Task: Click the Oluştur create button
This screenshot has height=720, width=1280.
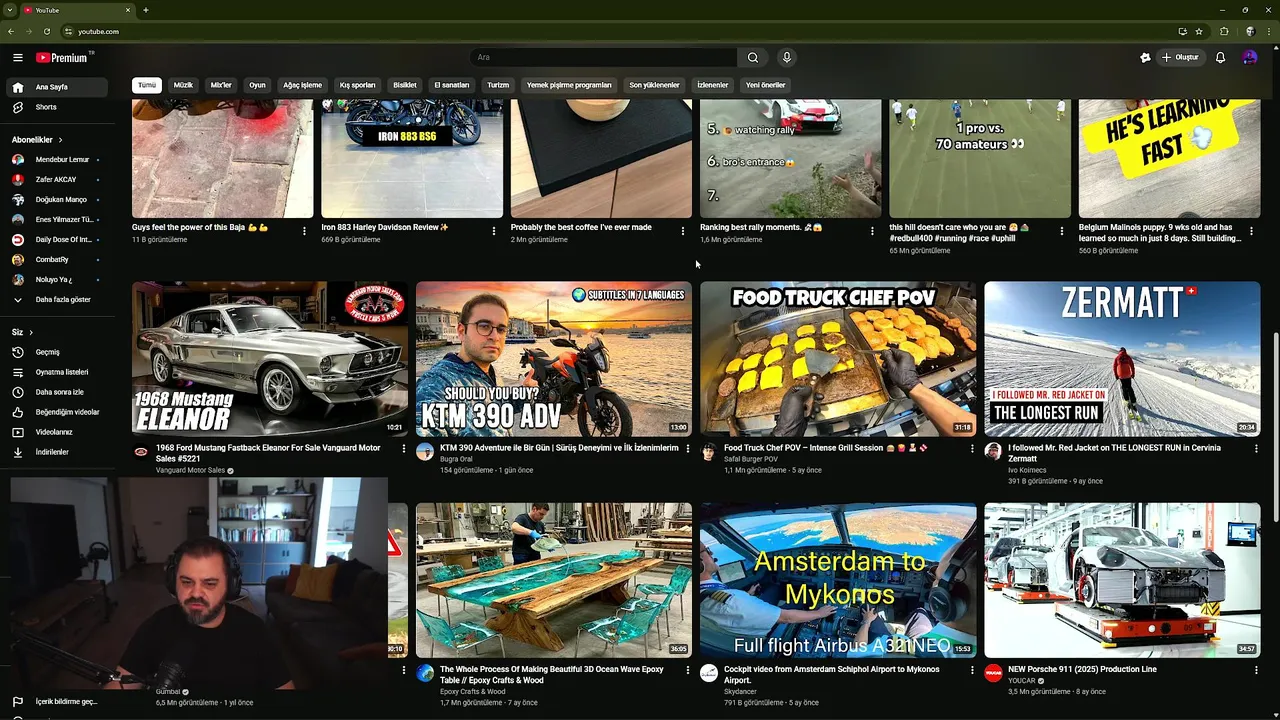Action: tap(1180, 58)
